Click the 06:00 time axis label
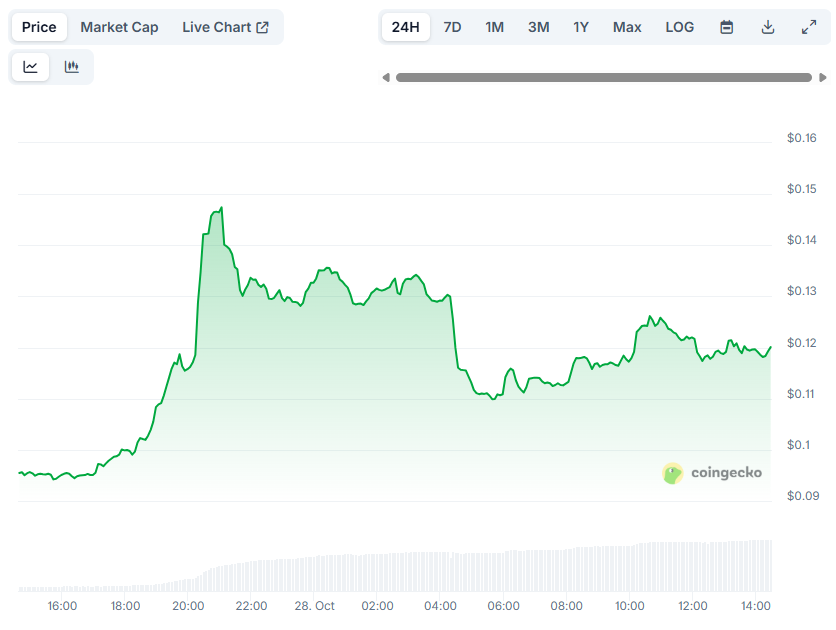This screenshot has width=836, height=630. (503, 606)
